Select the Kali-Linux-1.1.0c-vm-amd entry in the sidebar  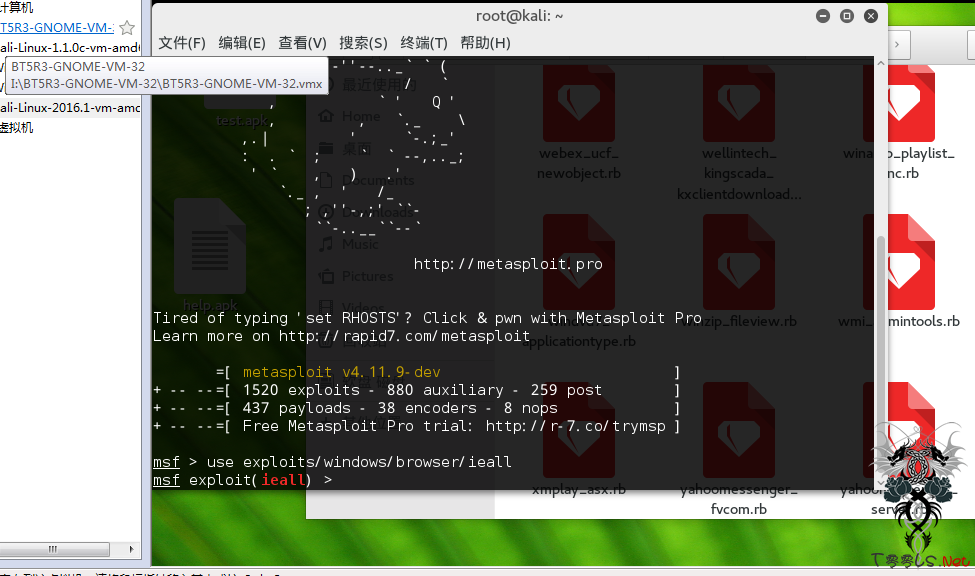point(70,48)
